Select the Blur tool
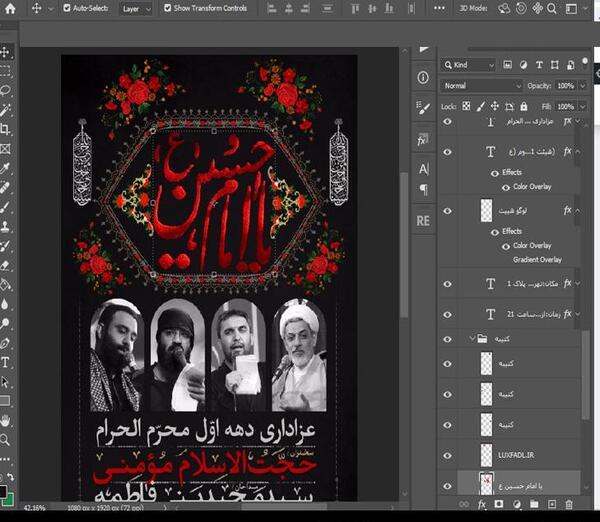This screenshot has width=600, height=522. pyautogui.click(x=5, y=304)
